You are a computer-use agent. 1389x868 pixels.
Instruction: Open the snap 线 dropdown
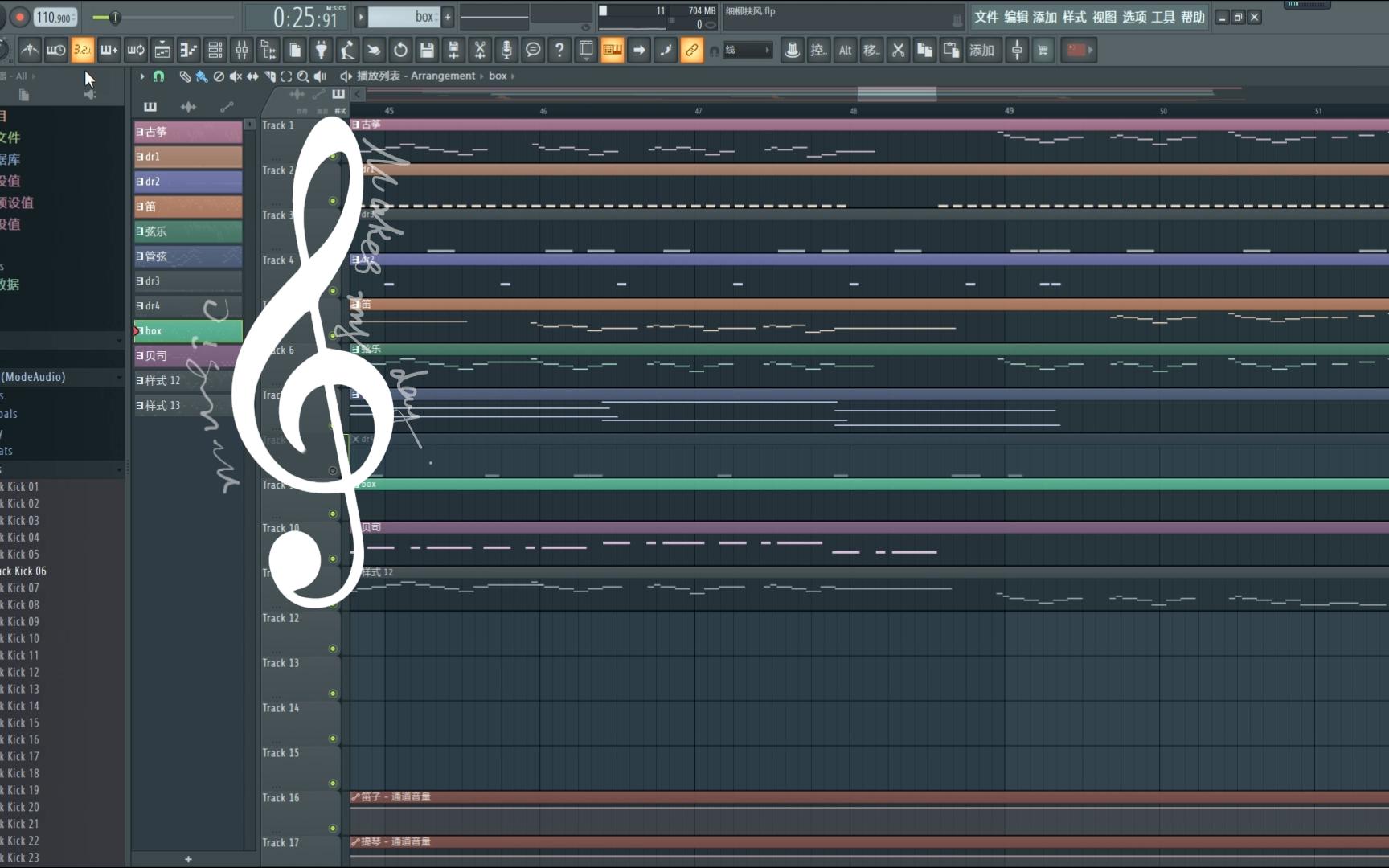748,51
